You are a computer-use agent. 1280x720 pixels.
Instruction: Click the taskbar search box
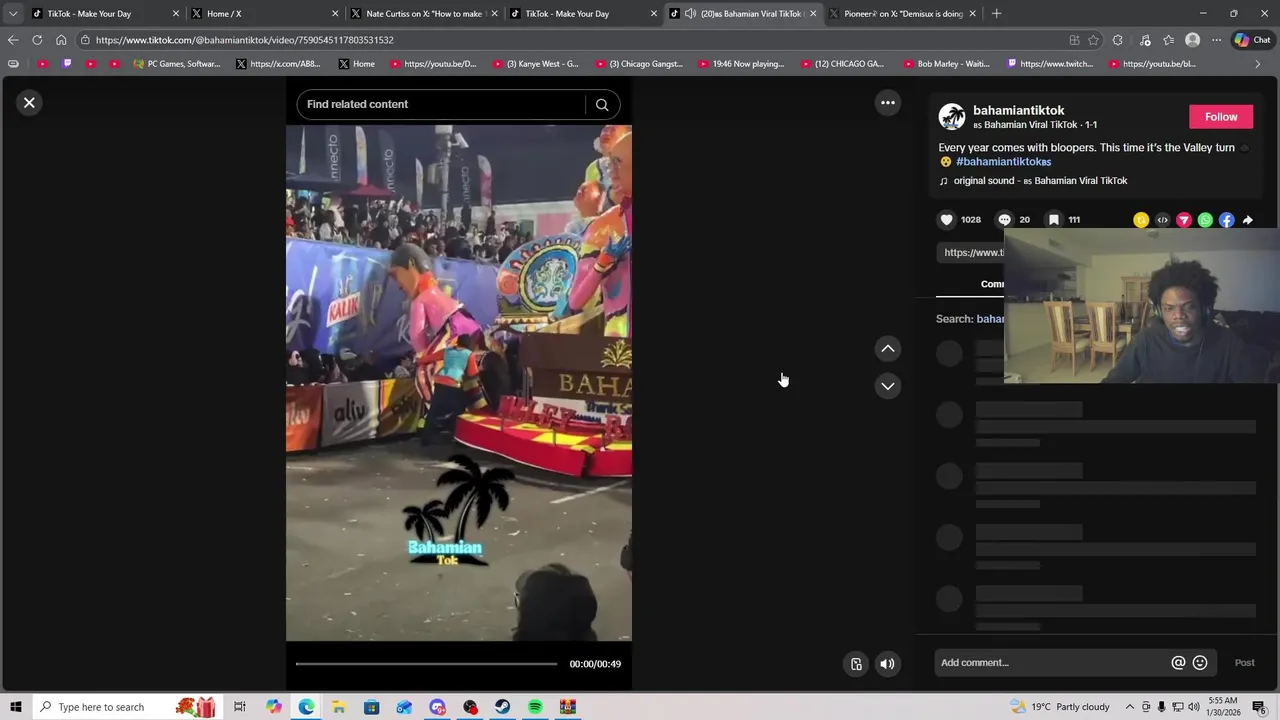pos(128,707)
